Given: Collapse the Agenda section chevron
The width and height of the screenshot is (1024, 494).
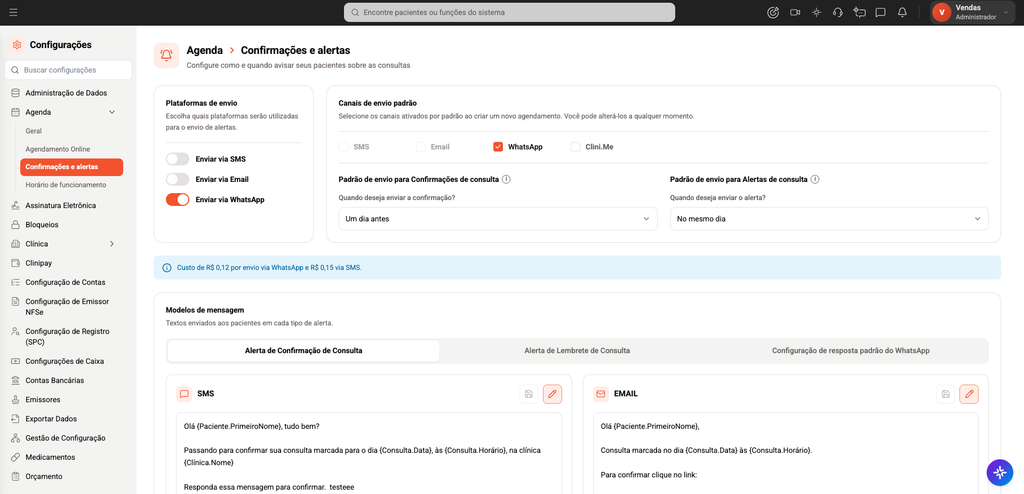Looking at the screenshot, I should click(112, 112).
